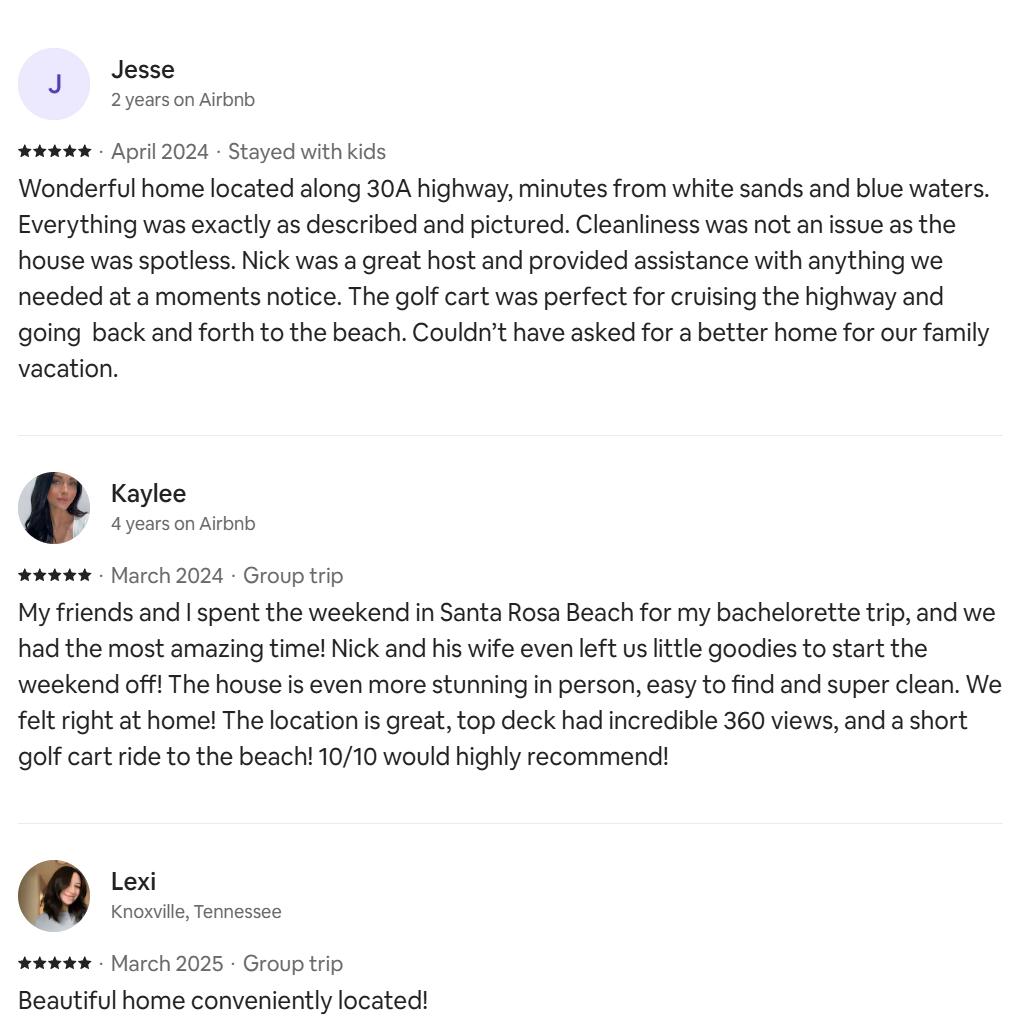Click Jesse's five-star rating icons
The height and width of the screenshot is (1036, 1036).
point(55,151)
